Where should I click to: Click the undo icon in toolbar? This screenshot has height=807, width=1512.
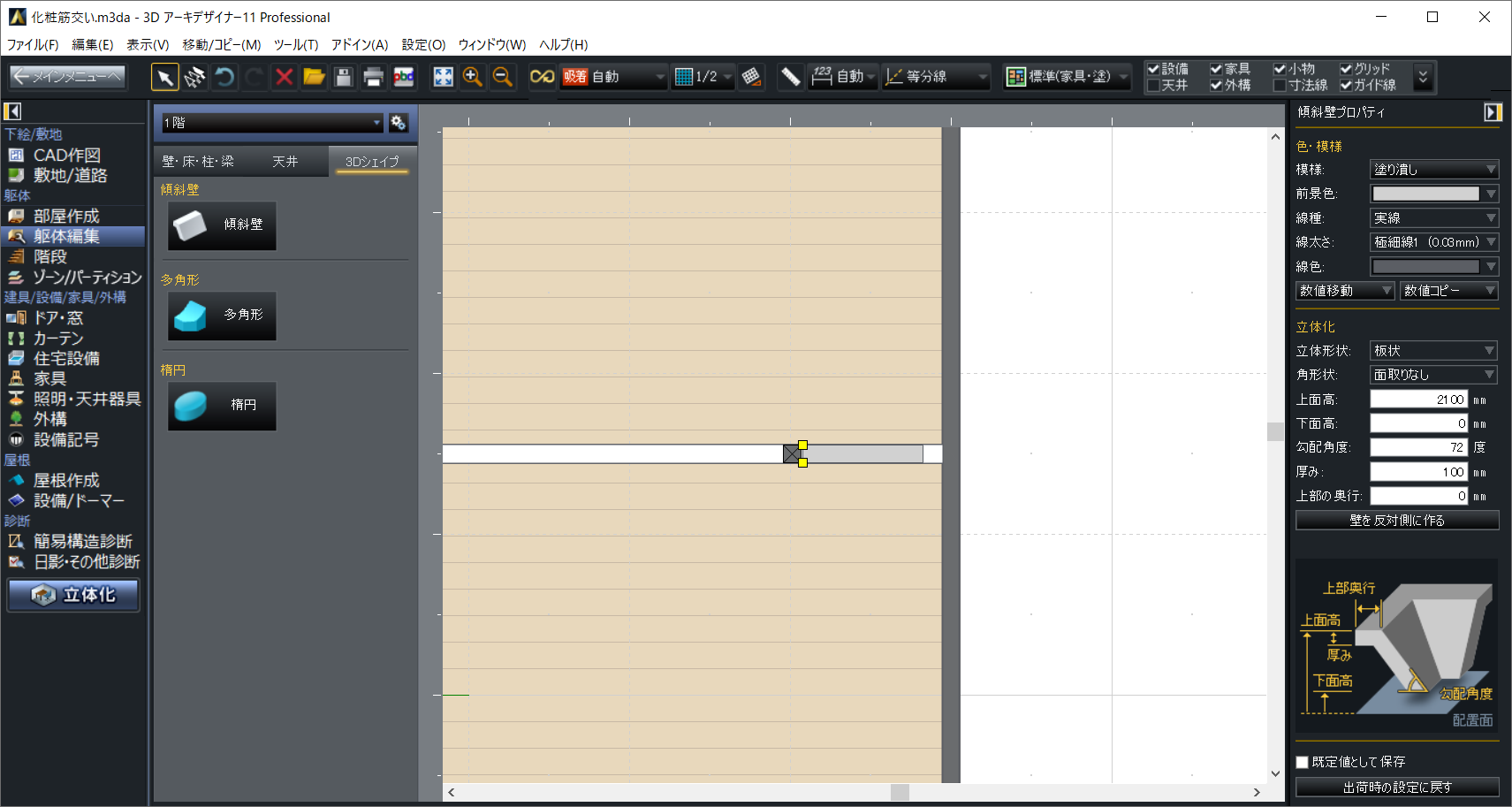[224, 78]
